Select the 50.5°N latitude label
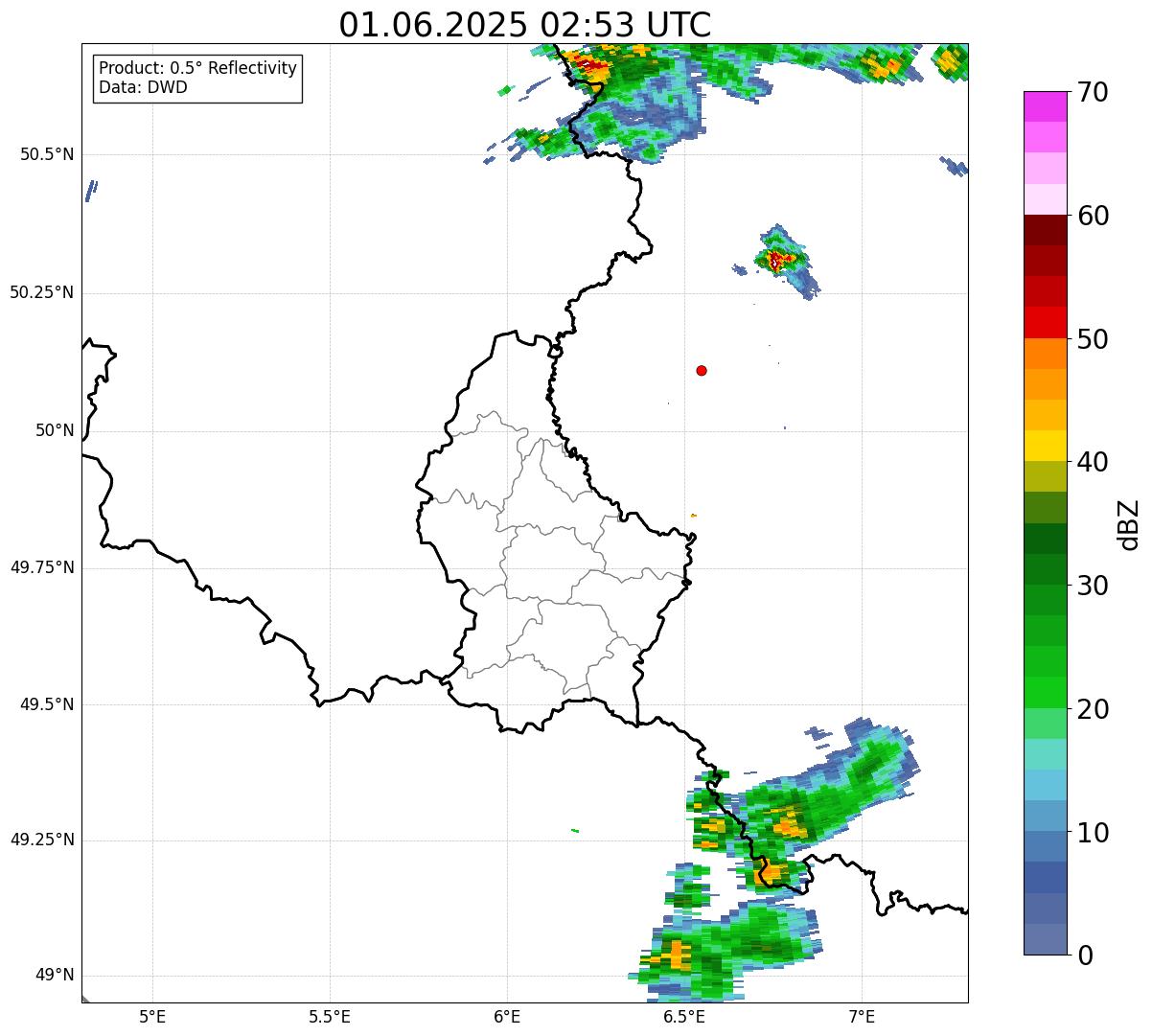Image resolution: width=1152 pixels, height=1036 pixels. point(47,154)
